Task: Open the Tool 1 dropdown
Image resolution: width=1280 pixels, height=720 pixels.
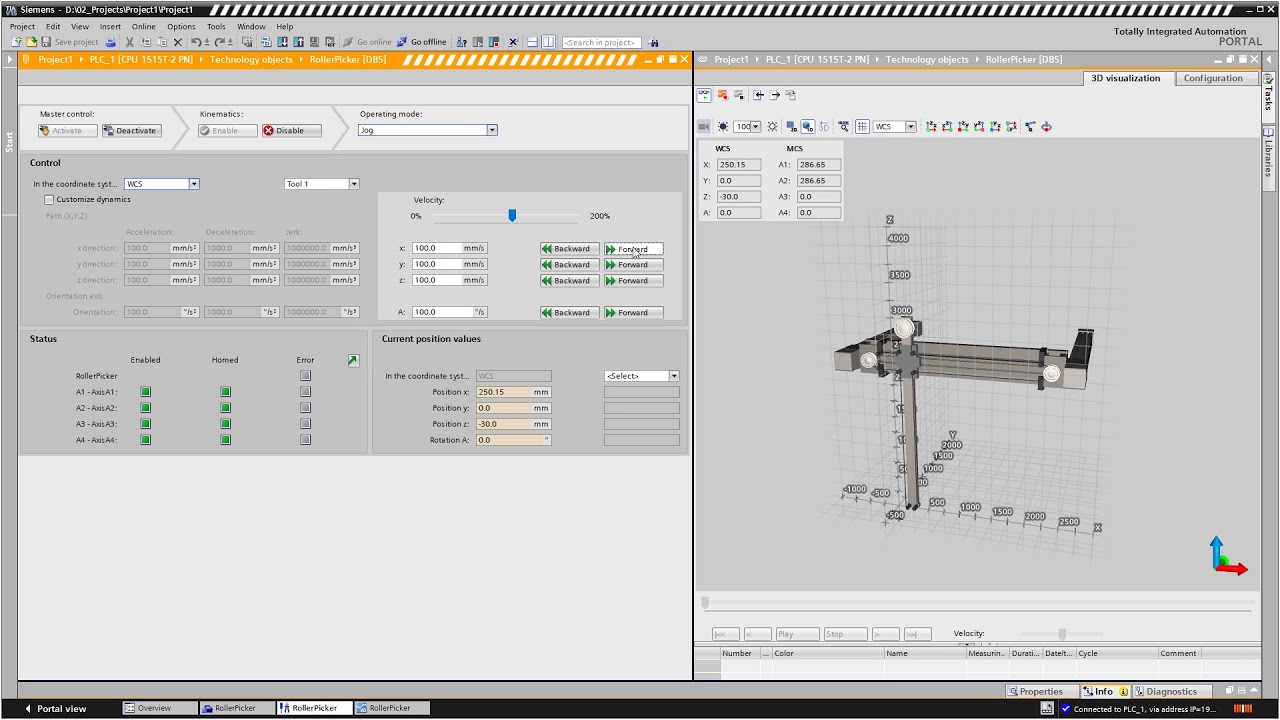Action: 353,184
